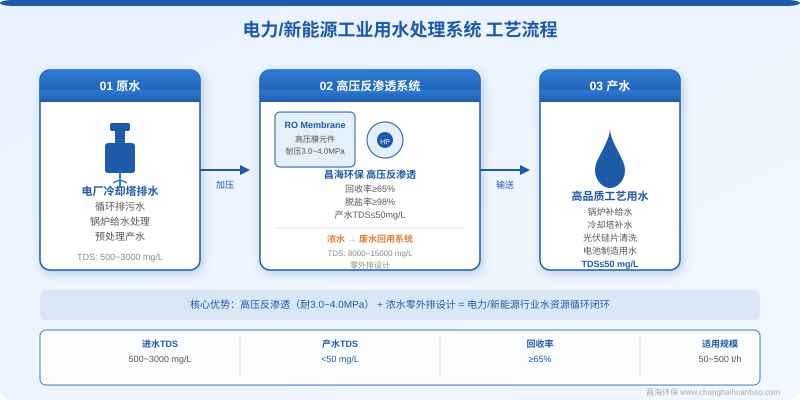Click the 进水TDS column header

[160, 344]
